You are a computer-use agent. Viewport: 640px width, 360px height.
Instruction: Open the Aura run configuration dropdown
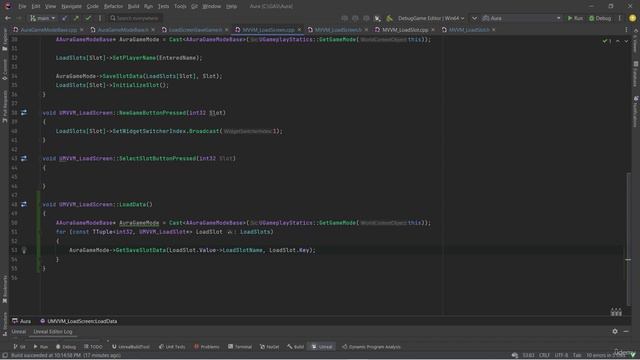pos(522,18)
